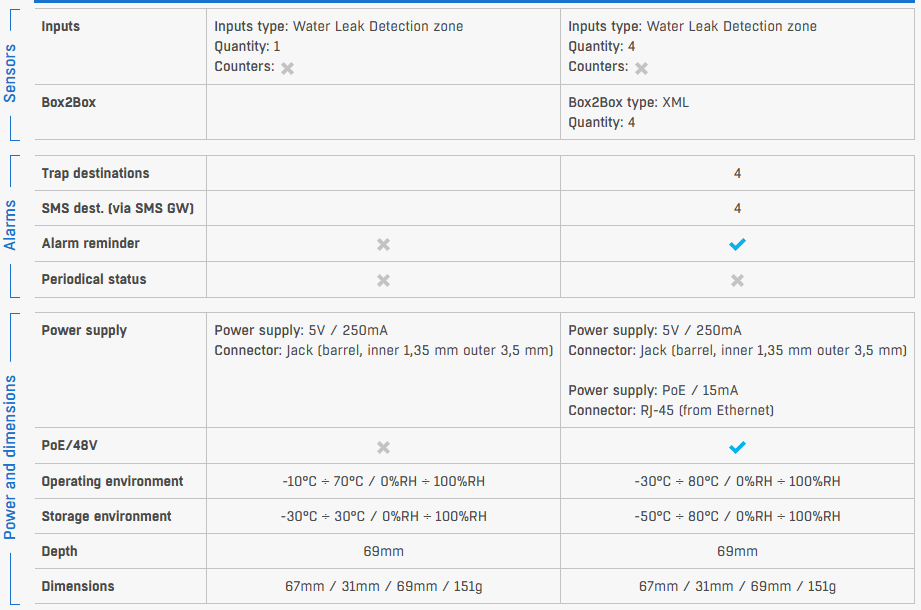The image size is (921, 610).
Task: Click the PoE/48V blue checkmark icon
Action: click(x=738, y=447)
